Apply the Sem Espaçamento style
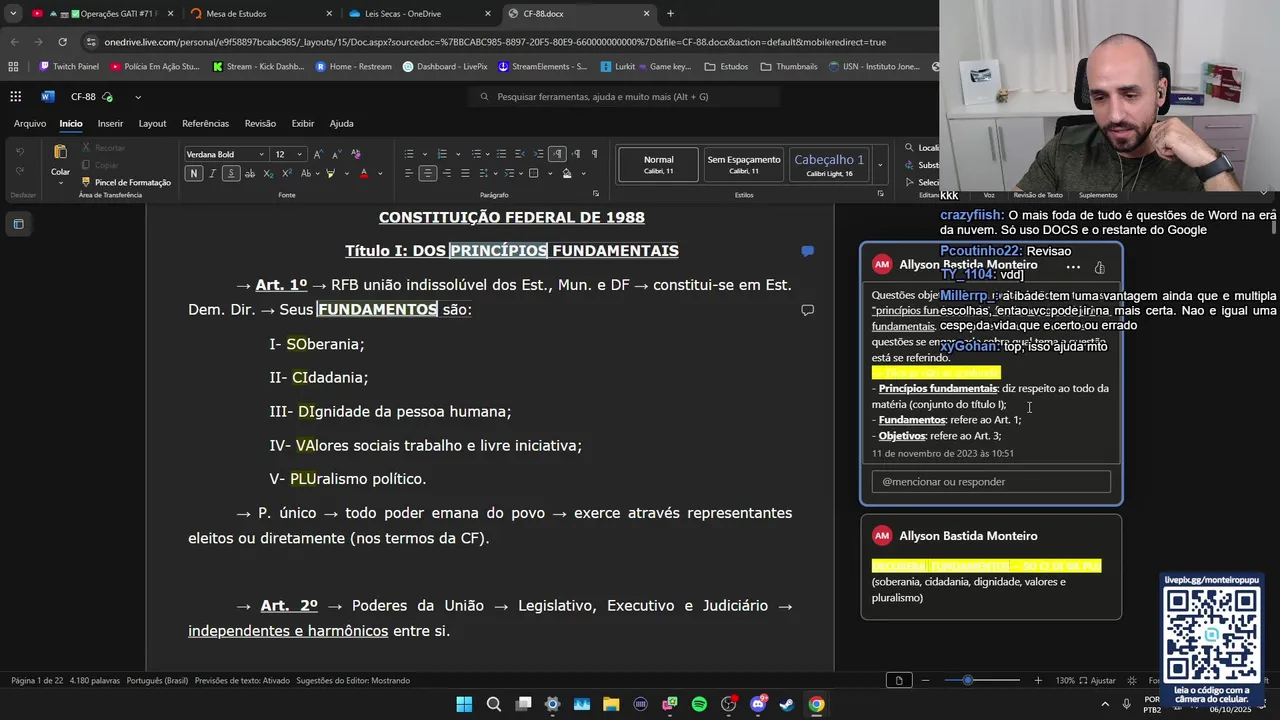Viewport: 1280px width, 720px height. point(744,164)
